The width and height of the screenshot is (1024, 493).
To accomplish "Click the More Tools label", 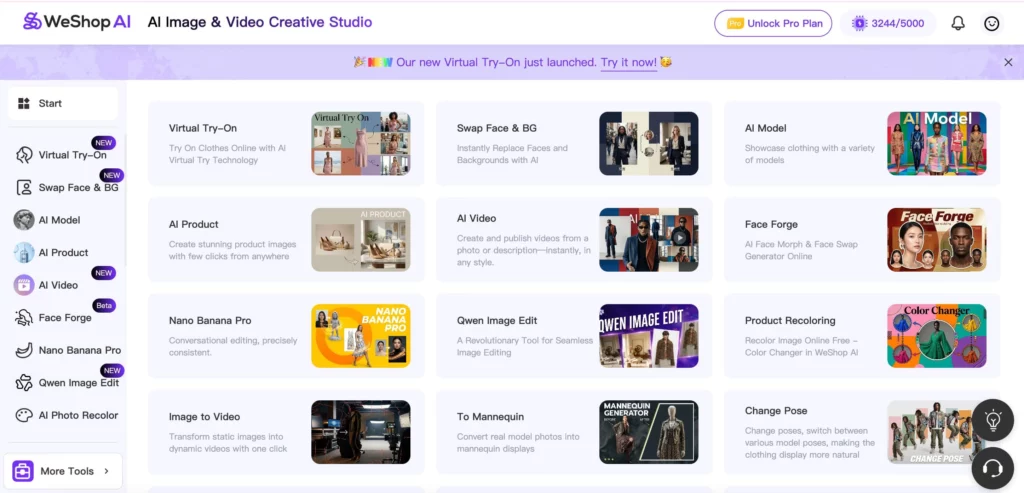I will tap(67, 471).
